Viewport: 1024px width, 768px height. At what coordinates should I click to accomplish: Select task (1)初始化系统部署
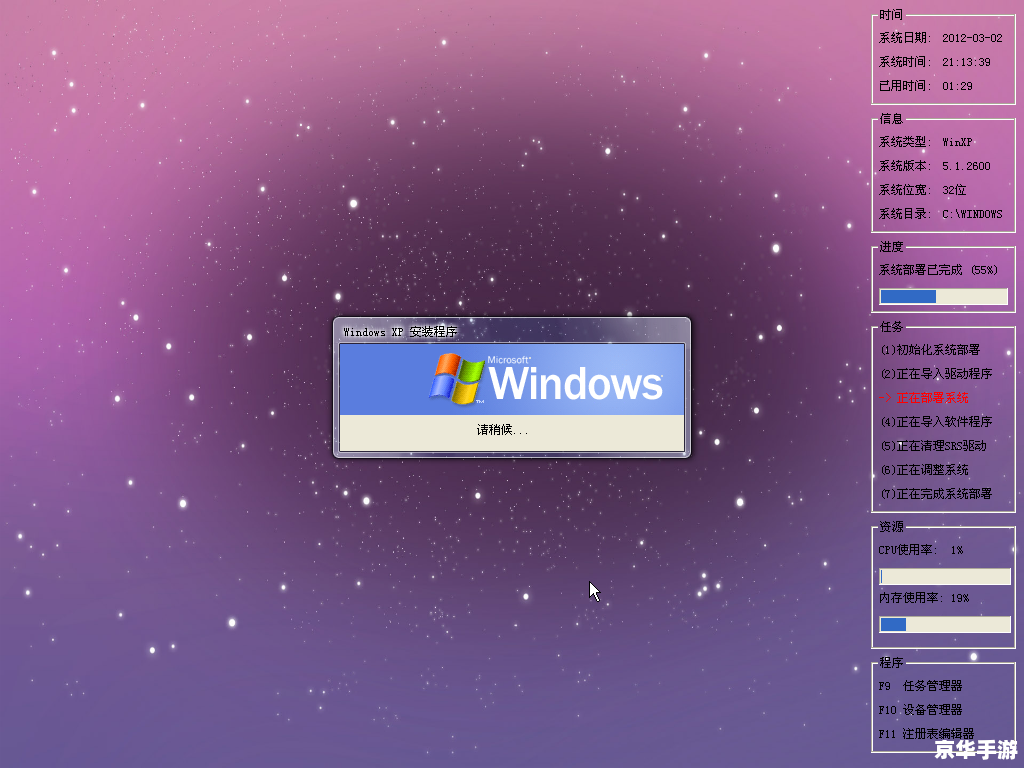coord(931,350)
